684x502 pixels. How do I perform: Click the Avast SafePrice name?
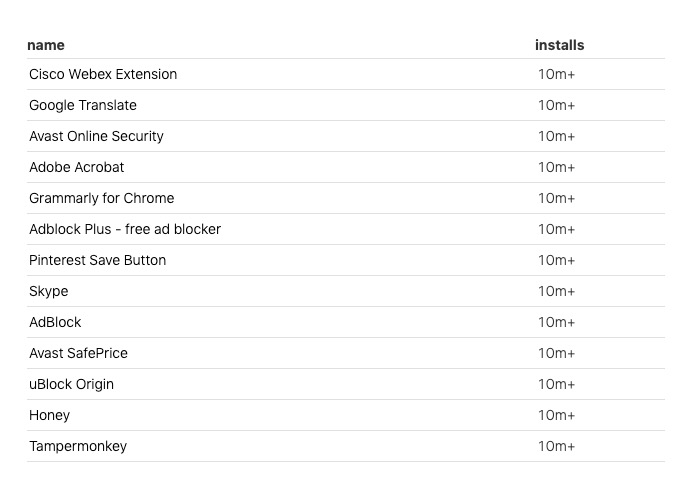[x=78, y=353]
